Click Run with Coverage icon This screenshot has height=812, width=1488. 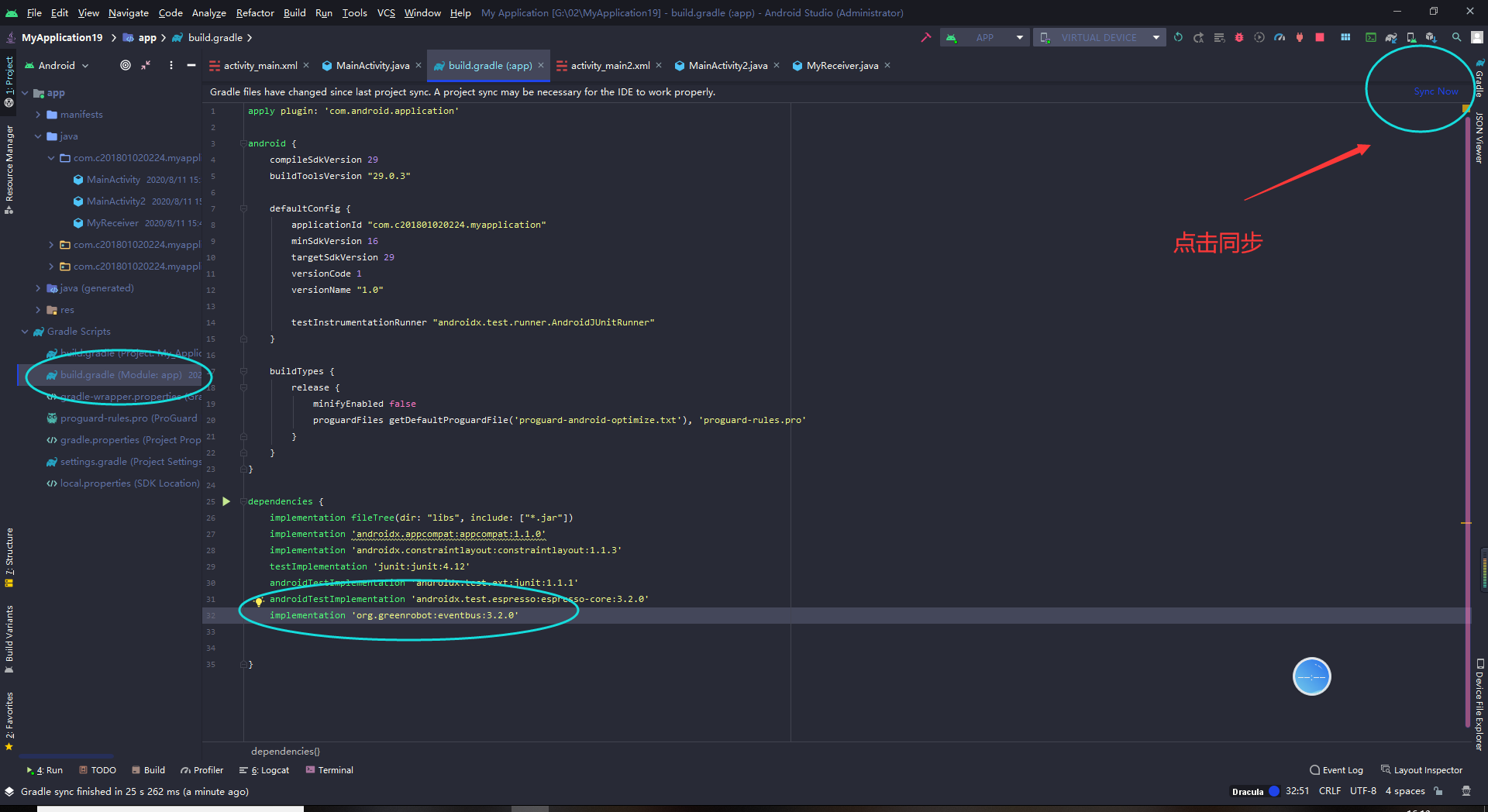click(1259, 37)
